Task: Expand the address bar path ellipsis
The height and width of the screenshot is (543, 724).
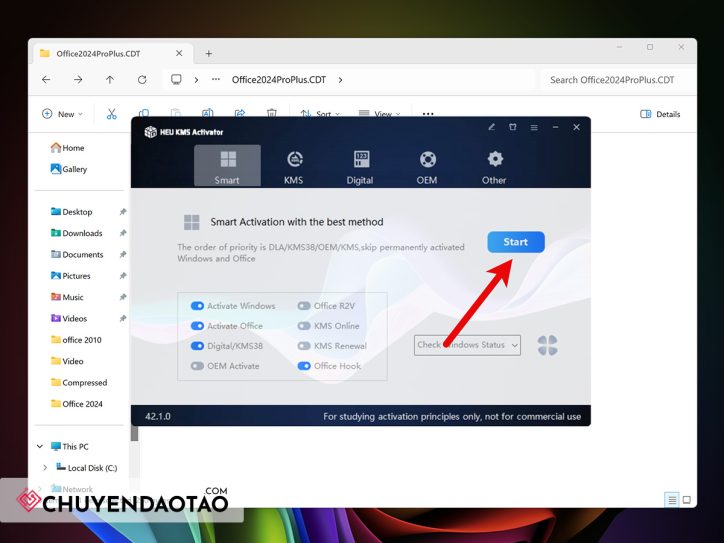Action: click(216, 79)
